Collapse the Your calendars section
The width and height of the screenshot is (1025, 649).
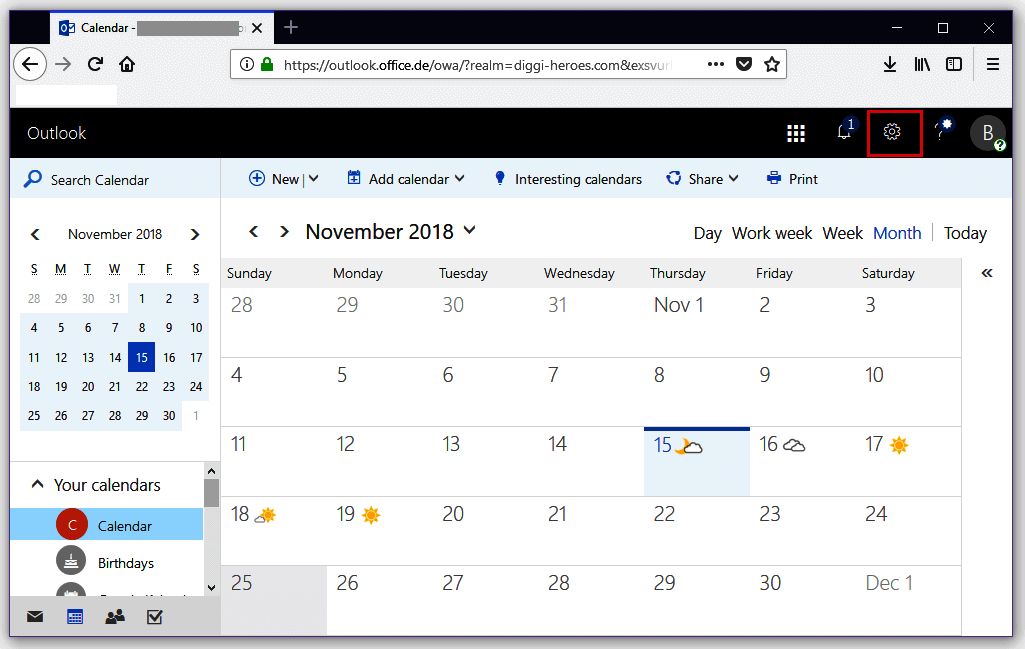[x=35, y=484]
